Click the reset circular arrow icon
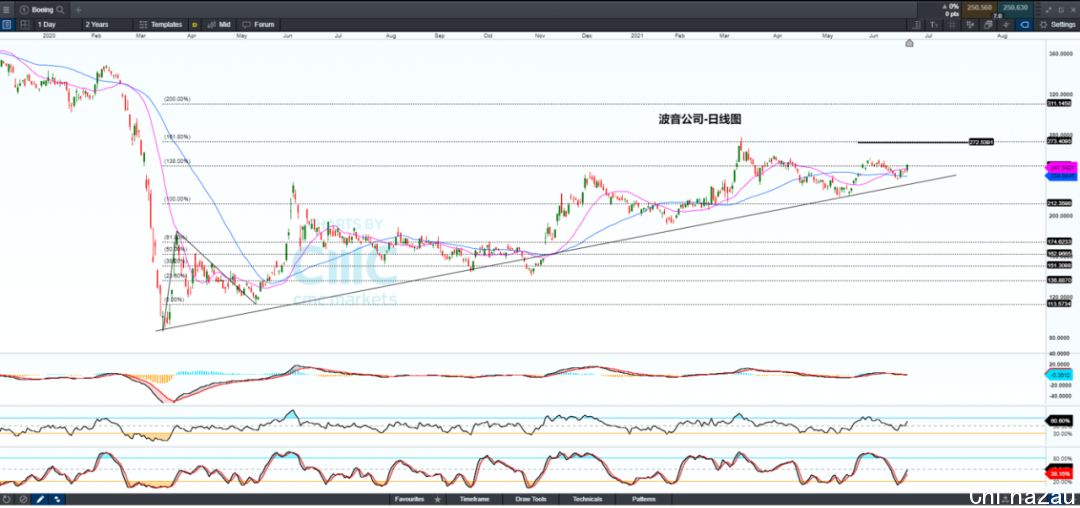The width and height of the screenshot is (1080, 508). coord(7,499)
